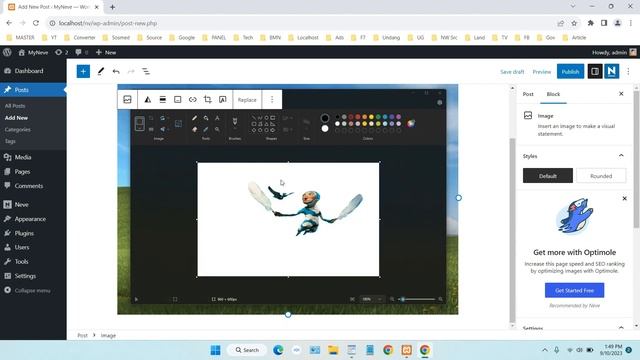Click the taskbar Search box
The height and width of the screenshot is (360, 640).
[247, 350]
